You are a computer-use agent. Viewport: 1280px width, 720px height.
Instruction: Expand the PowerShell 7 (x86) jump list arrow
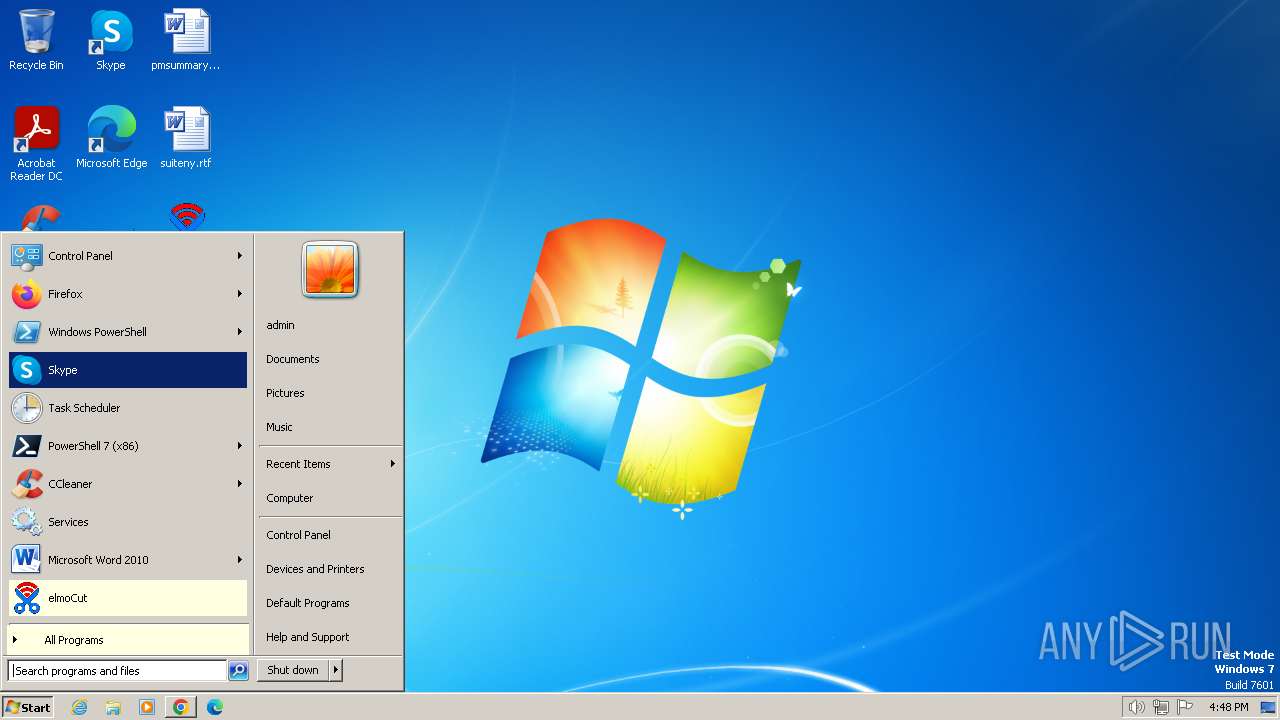pyautogui.click(x=240, y=446)
